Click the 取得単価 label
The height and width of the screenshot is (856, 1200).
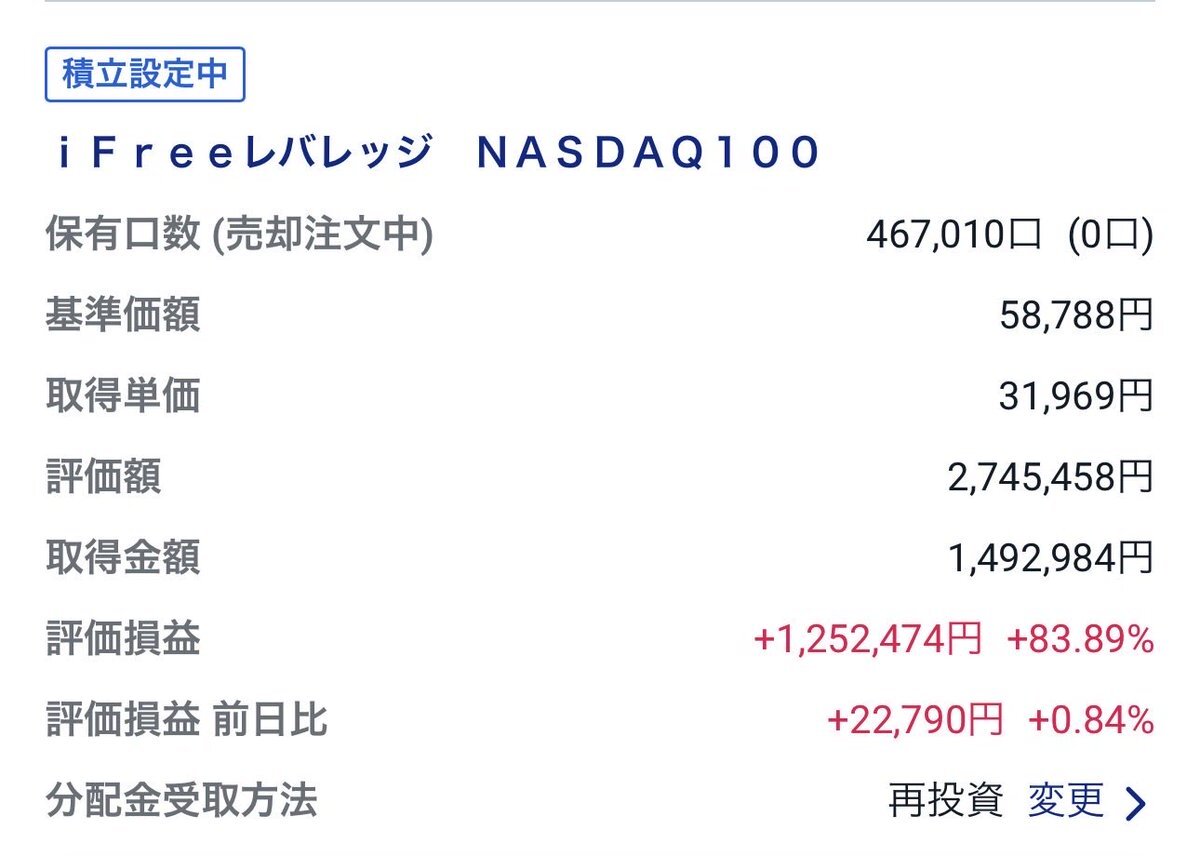[x=123, y=397]
